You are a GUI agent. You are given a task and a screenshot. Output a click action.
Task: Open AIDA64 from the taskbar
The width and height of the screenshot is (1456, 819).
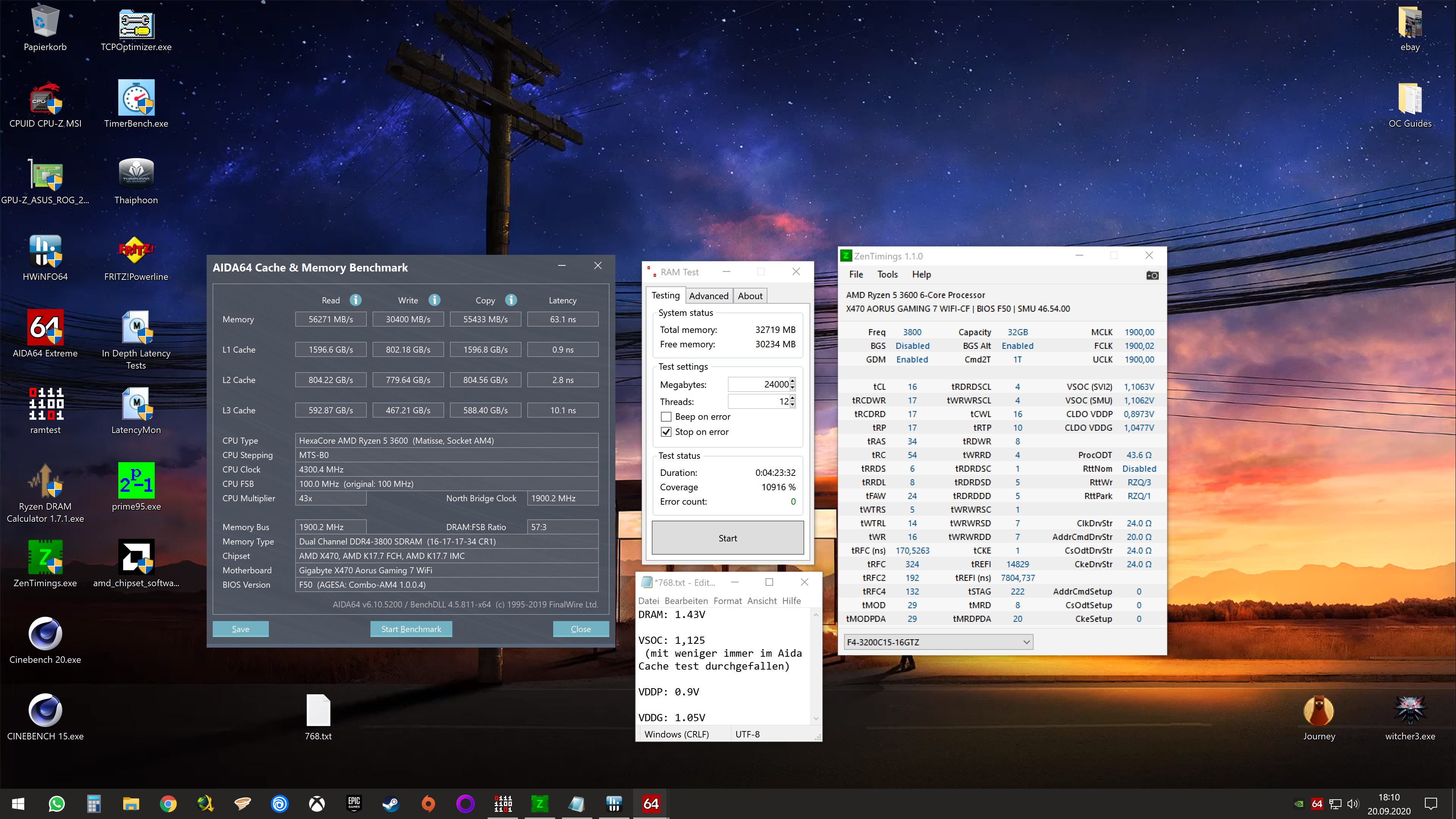[x=651, y=803]
